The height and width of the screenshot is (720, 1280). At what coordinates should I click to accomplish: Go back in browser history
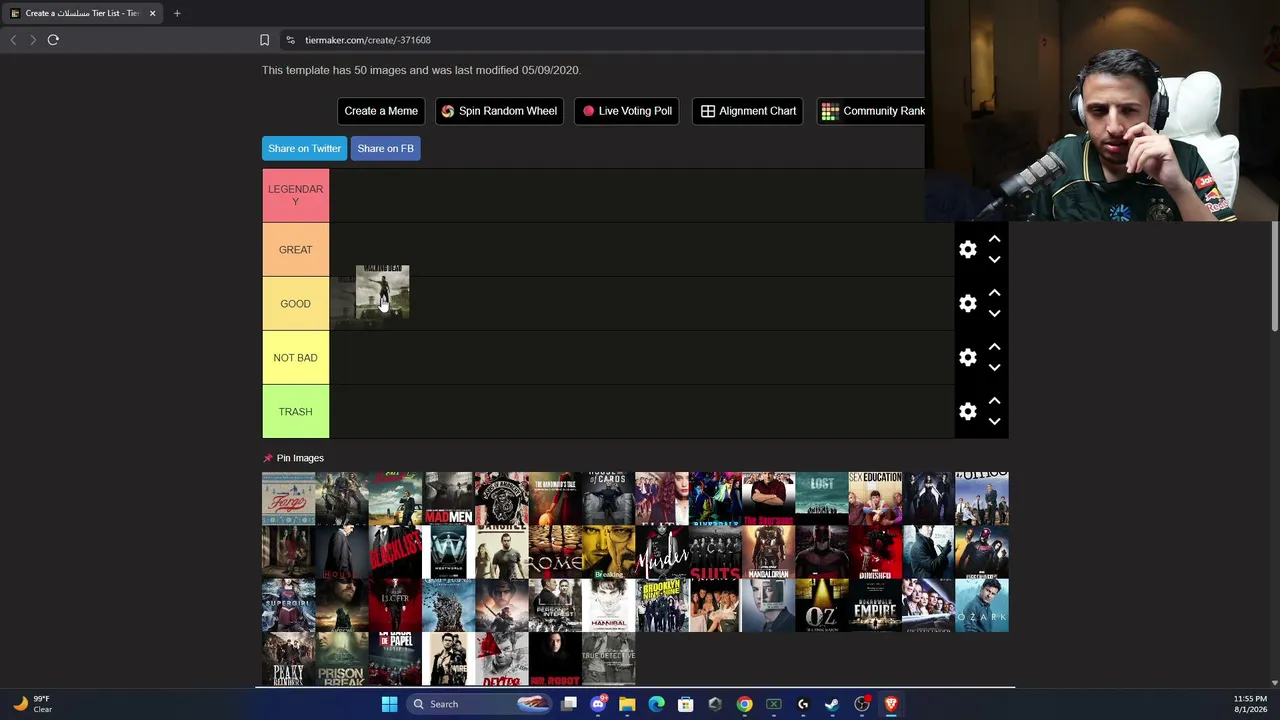tap(13, 40)
